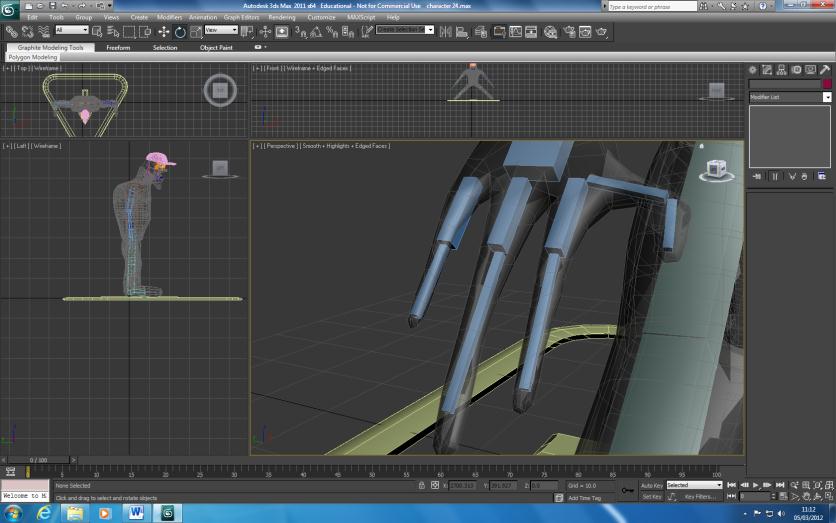Open the Create Selection Set dropdown

point(405,30)
